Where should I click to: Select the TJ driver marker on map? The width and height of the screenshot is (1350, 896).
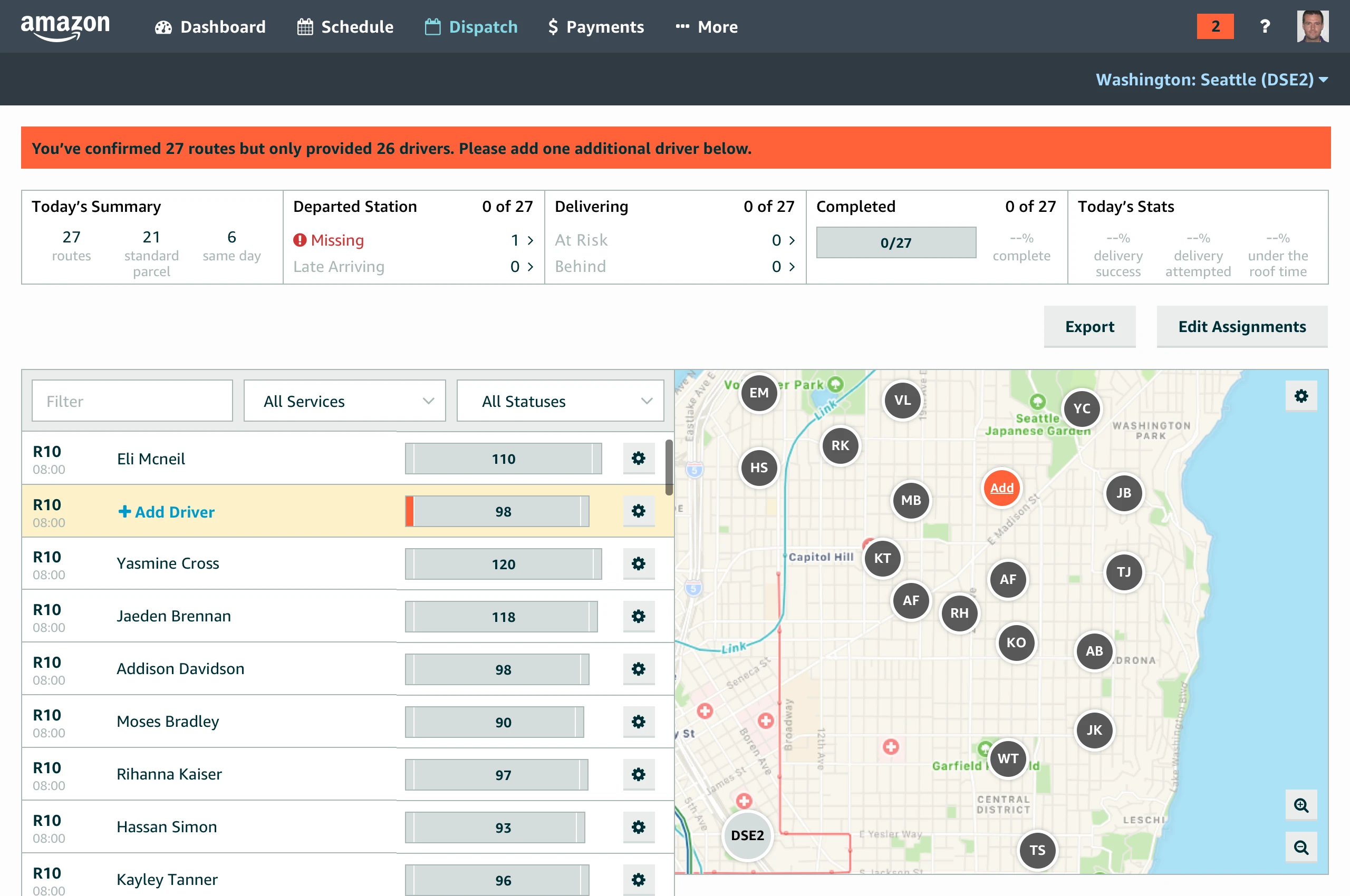(1124, 572)
